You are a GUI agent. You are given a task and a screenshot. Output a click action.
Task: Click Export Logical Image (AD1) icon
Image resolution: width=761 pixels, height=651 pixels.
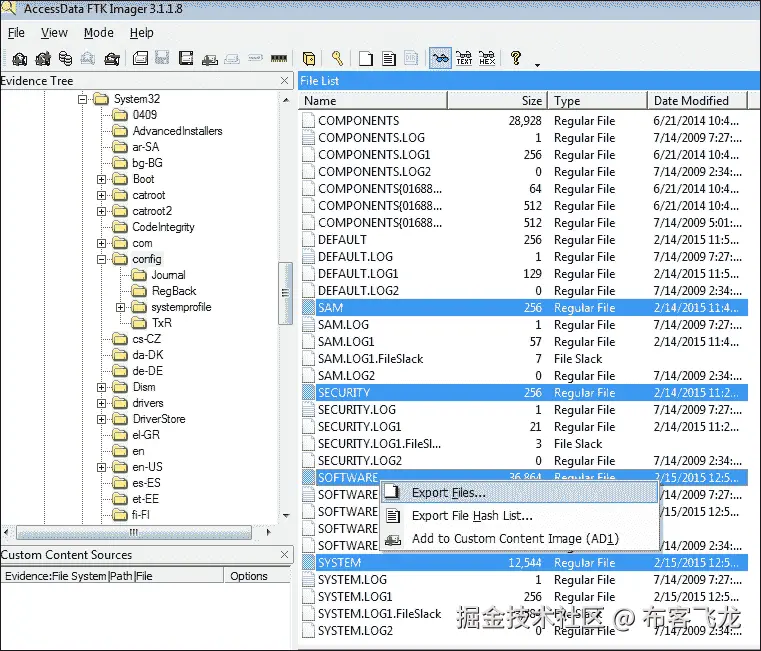pos(186,59)
